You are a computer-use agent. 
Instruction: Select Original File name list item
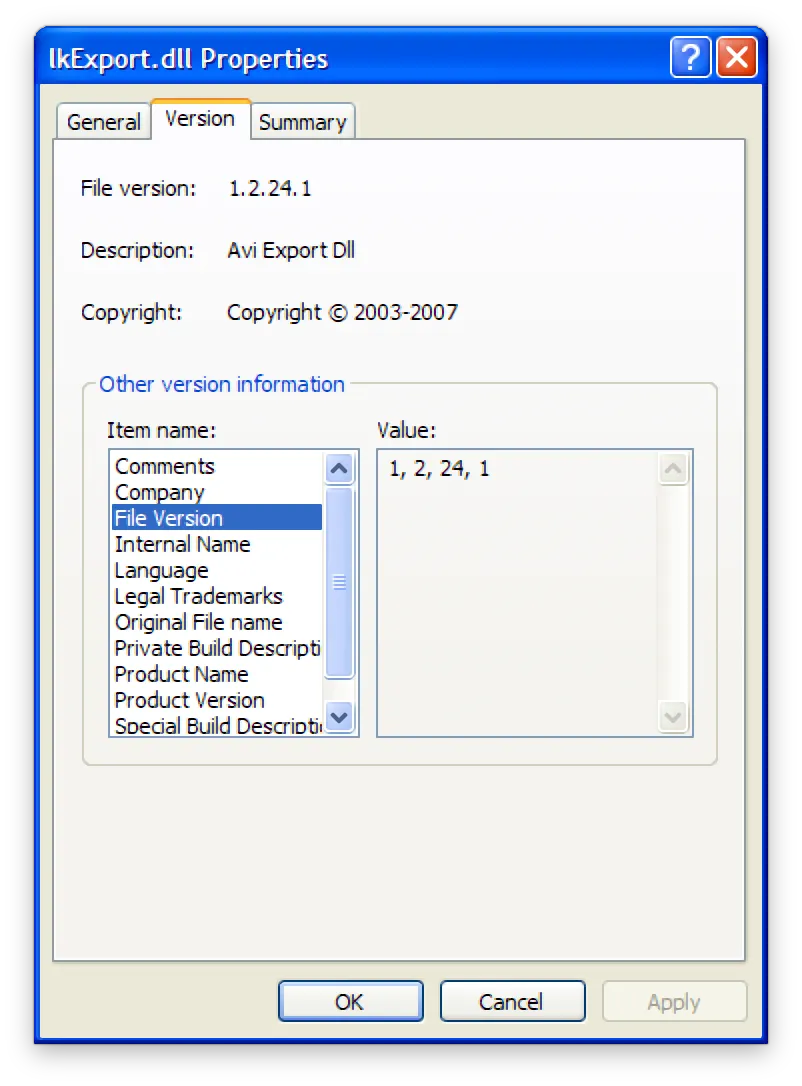[x=217, y=622]
